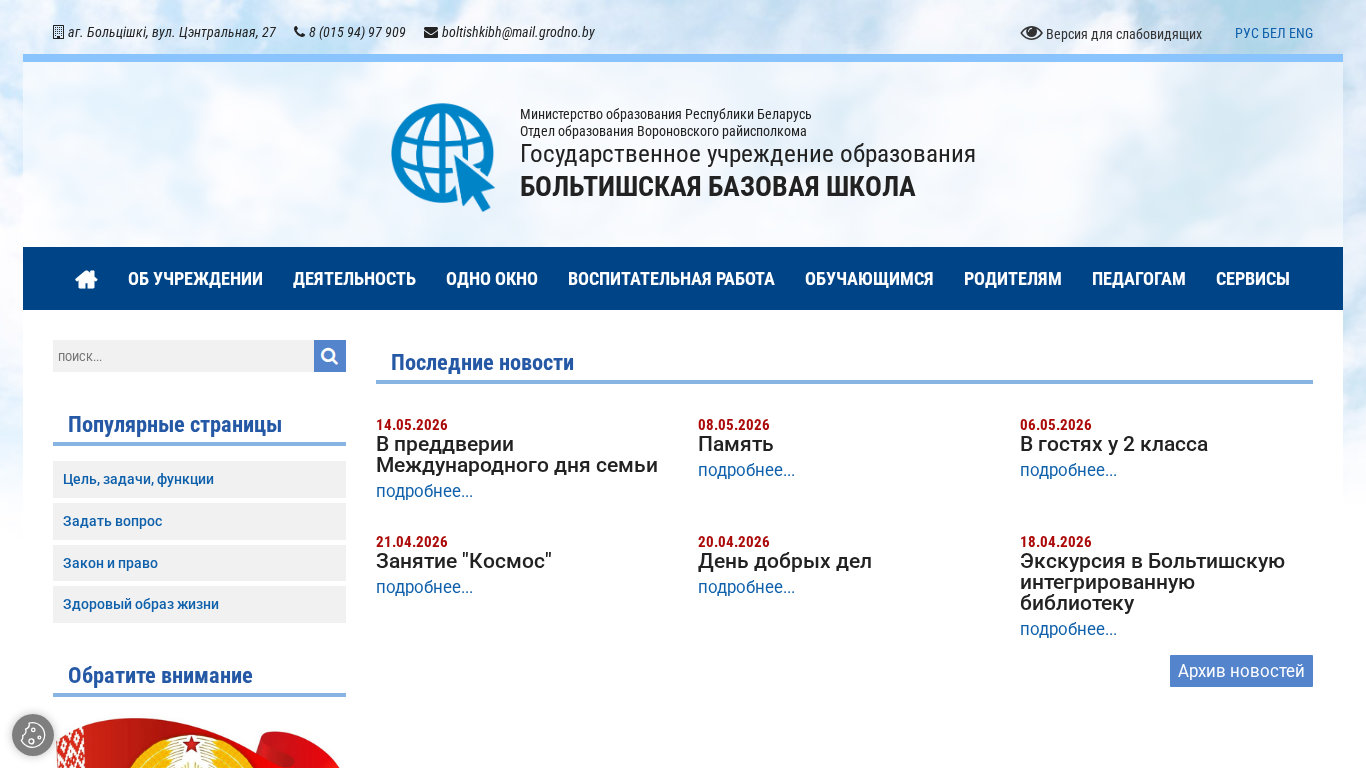Open news Экскурсия в Больтишскую интегрированную библиотеку
This screenshot has height=768, width=1366.
1152,582
